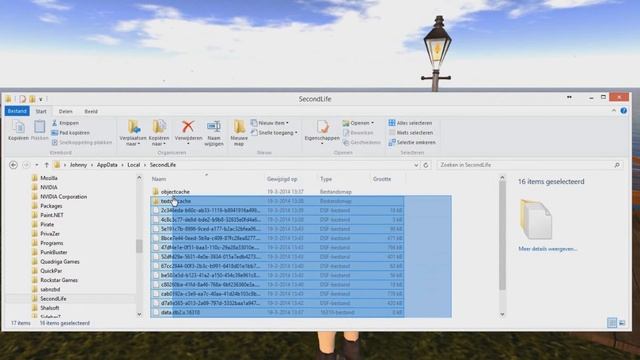Open the Bestand tab

click(17, 111)
